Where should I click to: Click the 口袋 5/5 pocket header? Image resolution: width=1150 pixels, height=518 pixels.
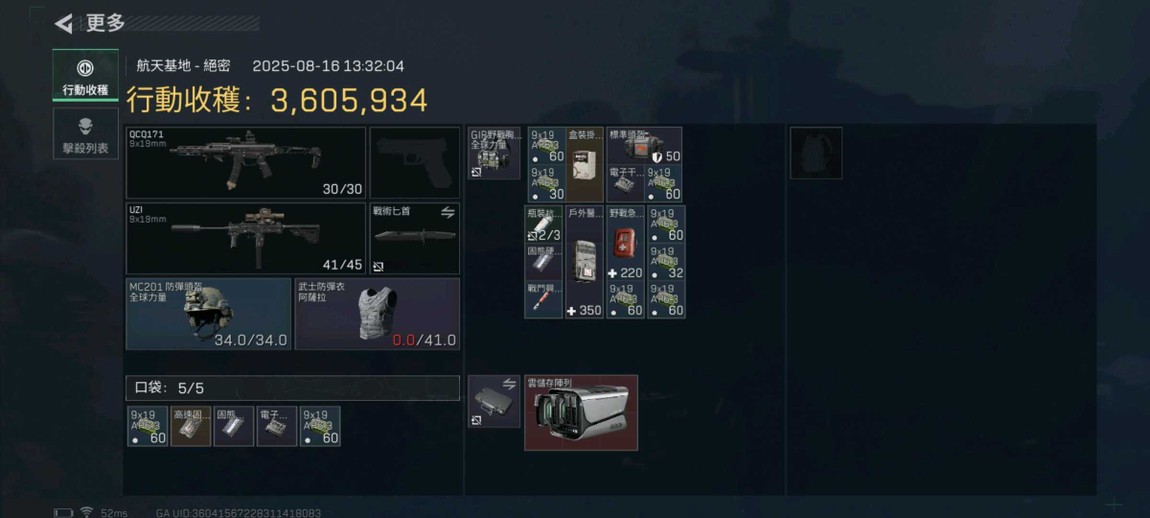pyautogui.click(x=293, y=388)
